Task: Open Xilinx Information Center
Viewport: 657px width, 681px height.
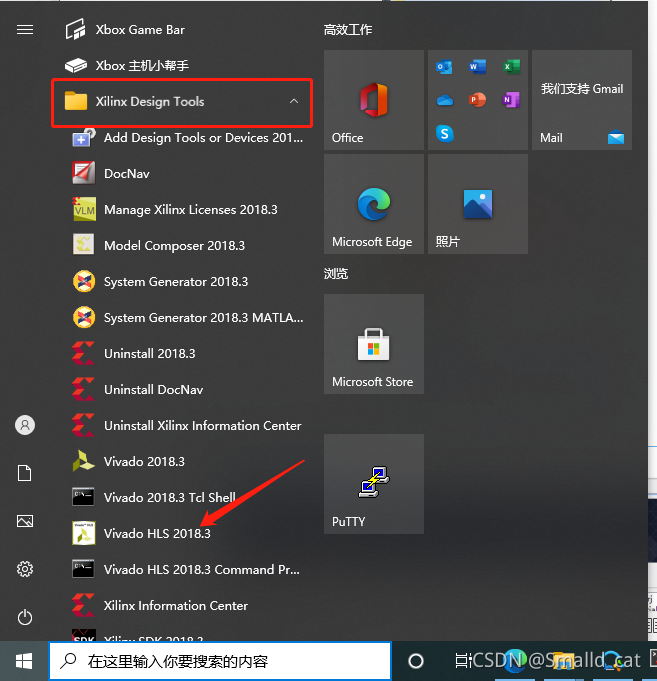Action: tap(182, 605)
